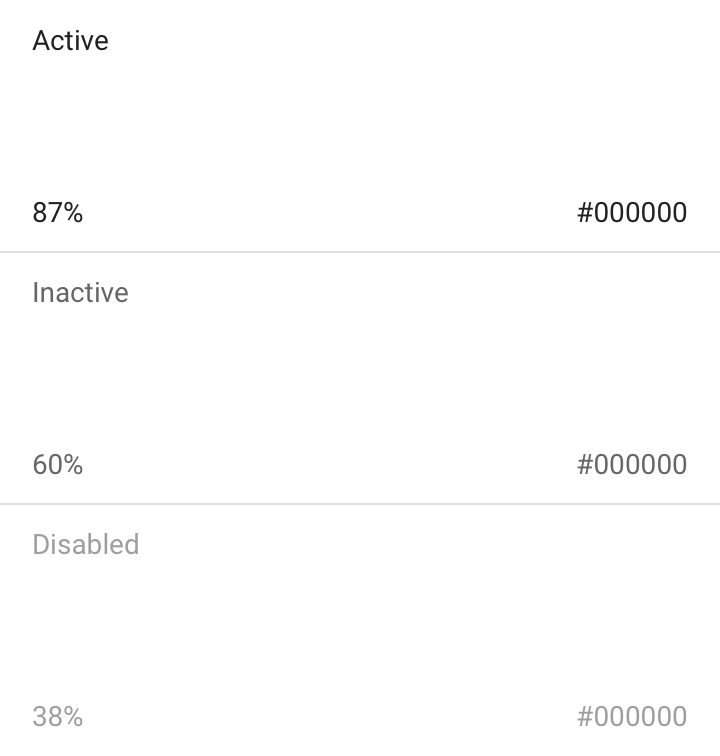The image size is (720, 756).
Task: Select the 38% opacity value
Action: (x=58, y=717)
